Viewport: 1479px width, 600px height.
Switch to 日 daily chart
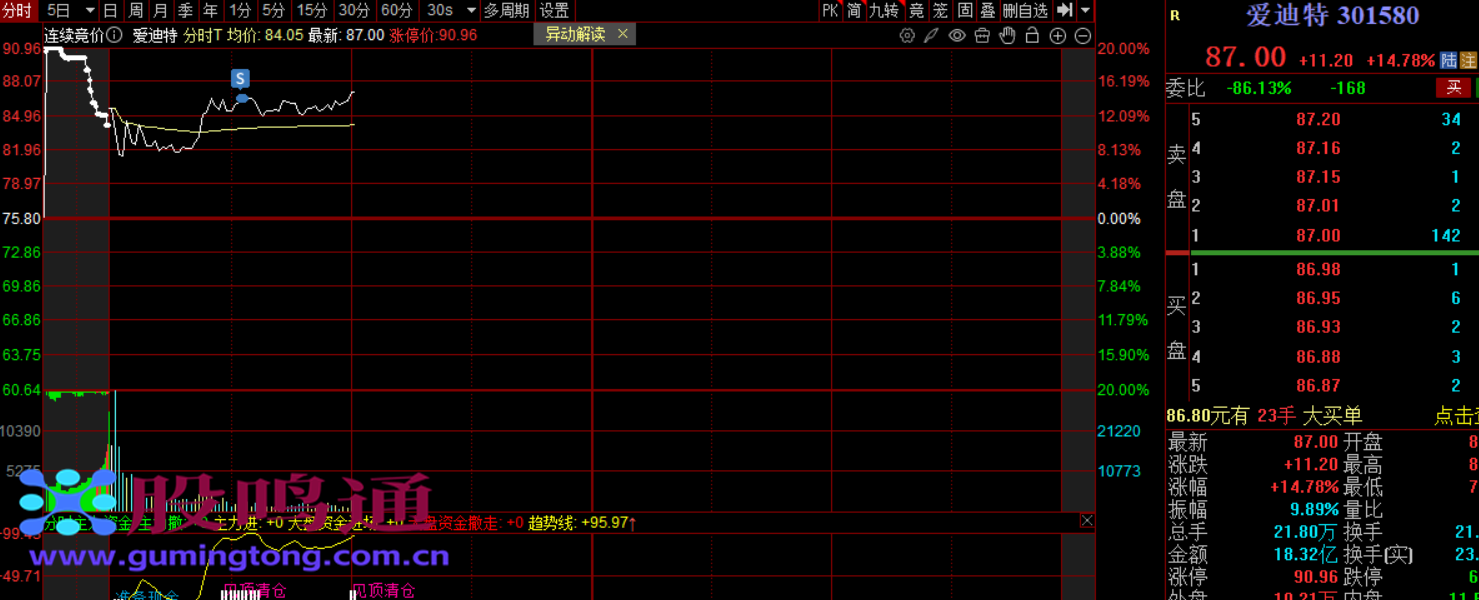[x=110, y=10]
